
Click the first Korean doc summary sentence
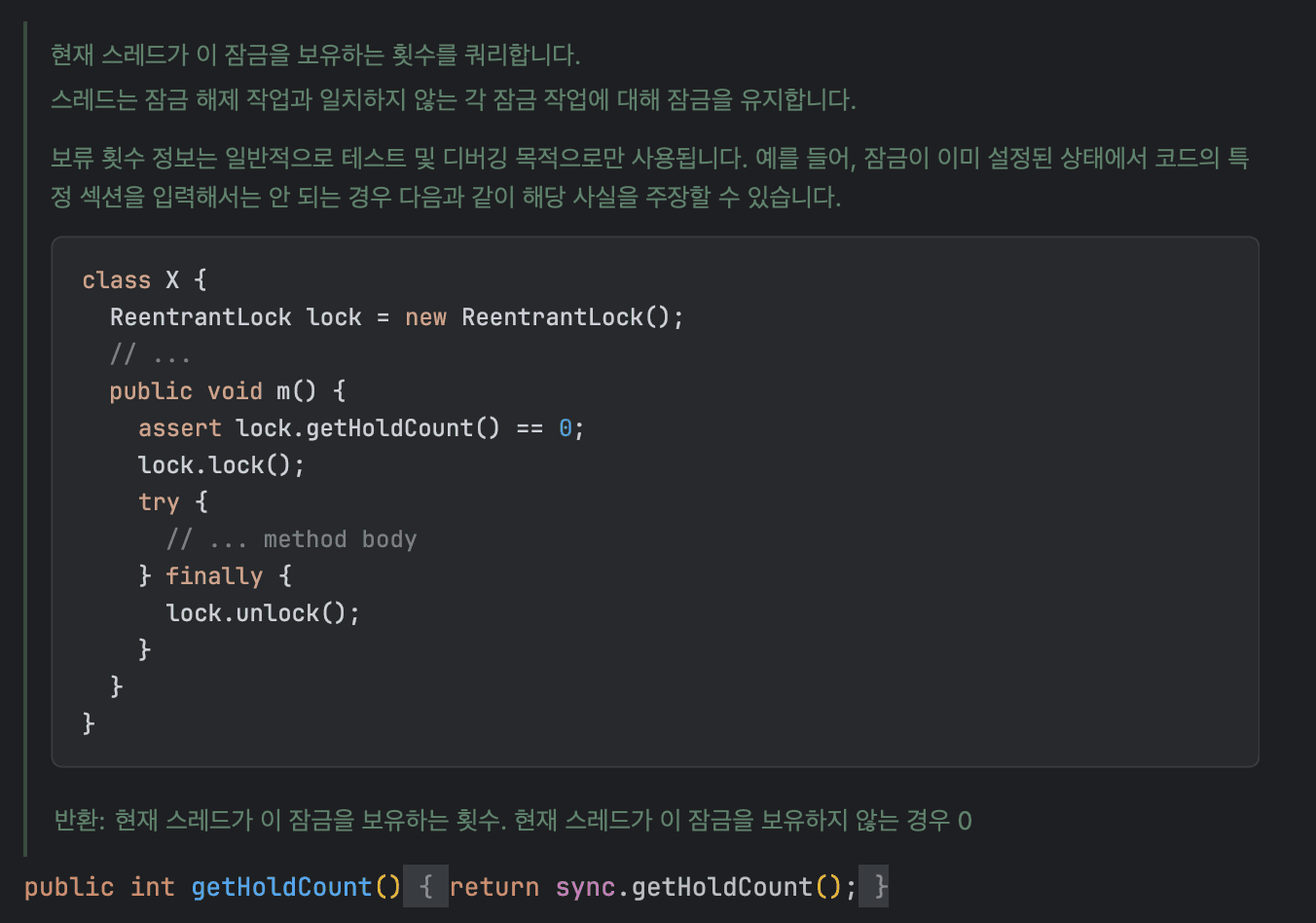[315, 55]
